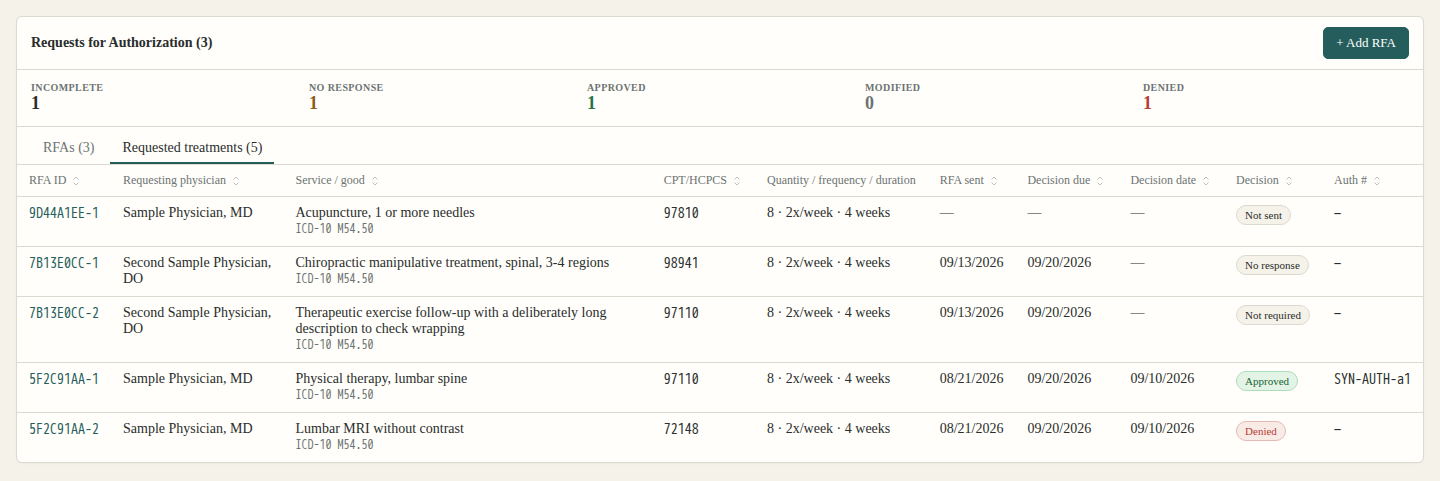1440x481 pixels.
Task: Click the Approved status badge
Action: pyautogui.click(x=1267, y=381)
